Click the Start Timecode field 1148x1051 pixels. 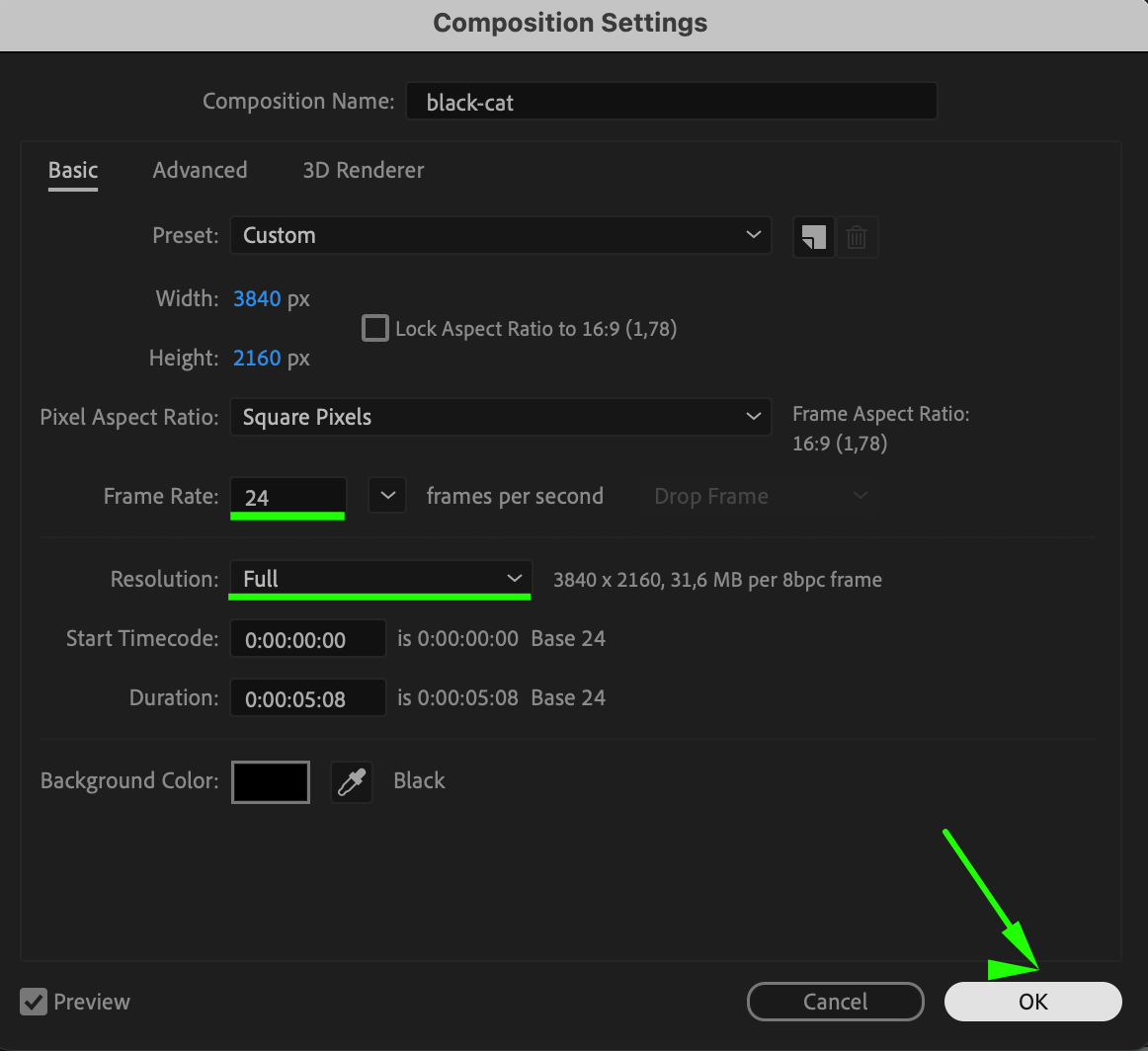(307, 639)
